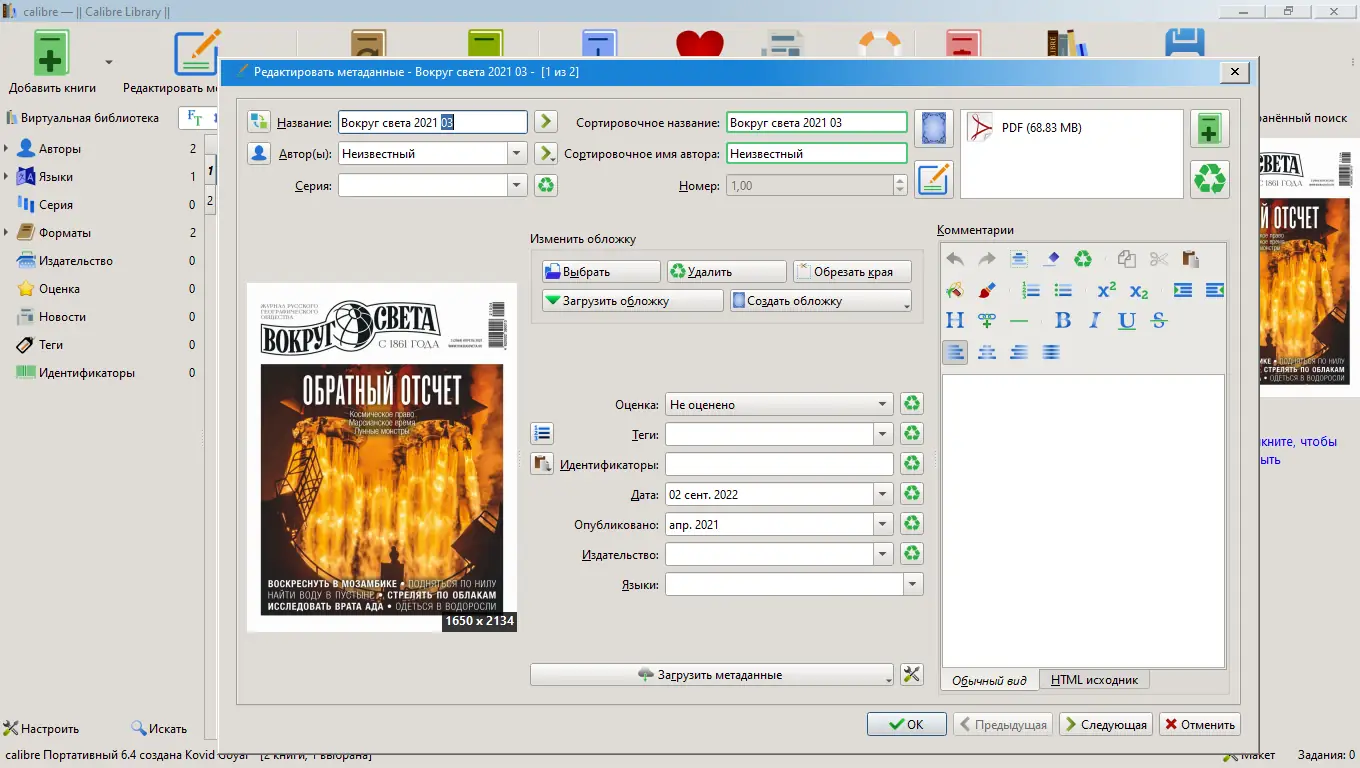Clear the rating value
The image size is (1360, 768).
tap(911, 404)
